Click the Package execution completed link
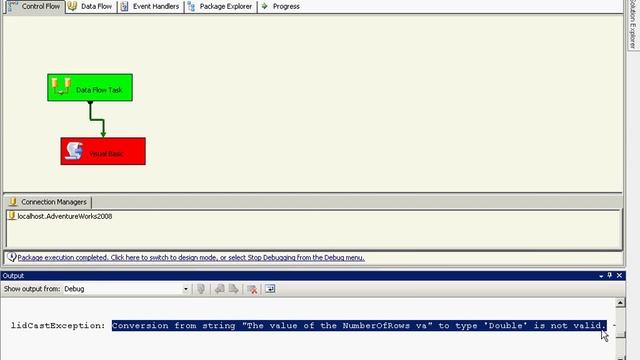The width and height of the screenshot is (640, 360). (191, 258)
